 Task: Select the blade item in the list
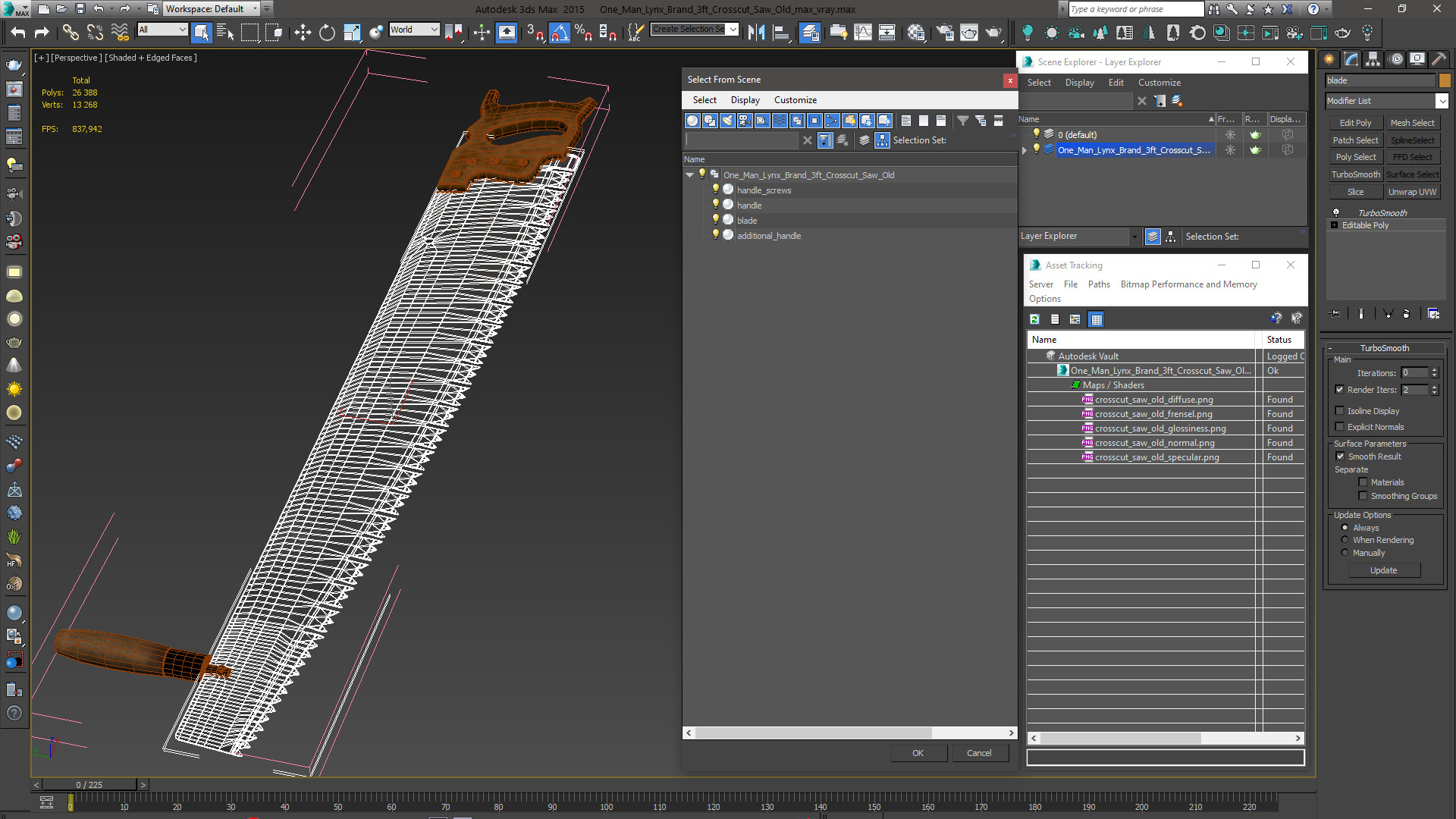pyautogui.click(x=747, y=221)
